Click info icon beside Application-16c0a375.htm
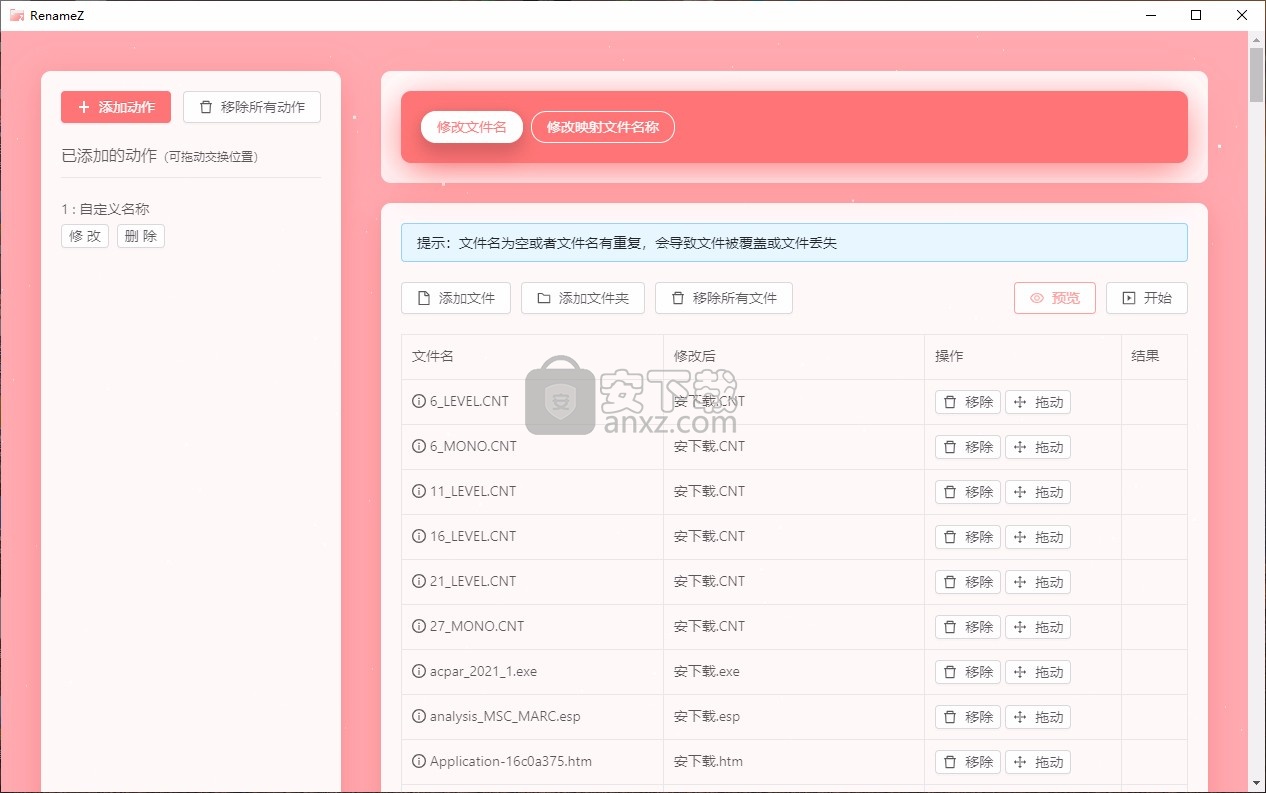This screenshot has width=1266, height=793. (419, 761)
